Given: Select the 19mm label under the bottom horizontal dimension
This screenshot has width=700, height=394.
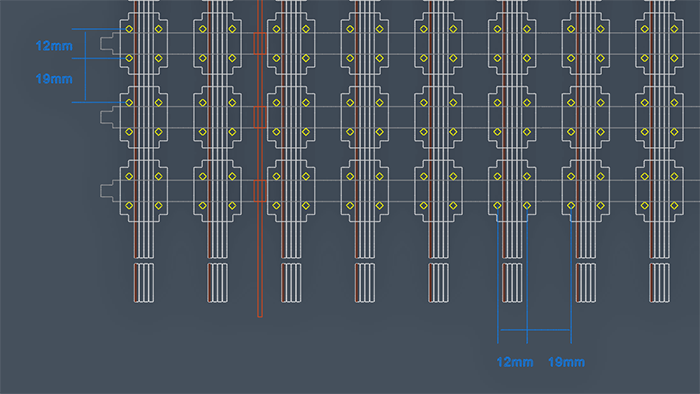Looking at the screenshot, I should coord(566,362).
